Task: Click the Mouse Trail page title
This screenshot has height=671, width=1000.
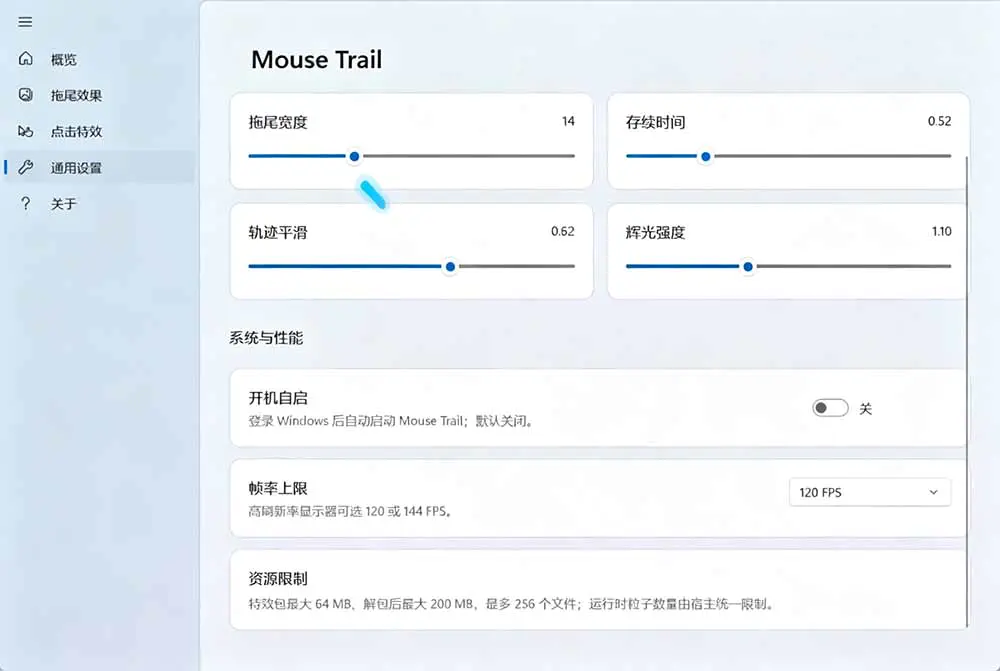Action: (x=317, y=60)
